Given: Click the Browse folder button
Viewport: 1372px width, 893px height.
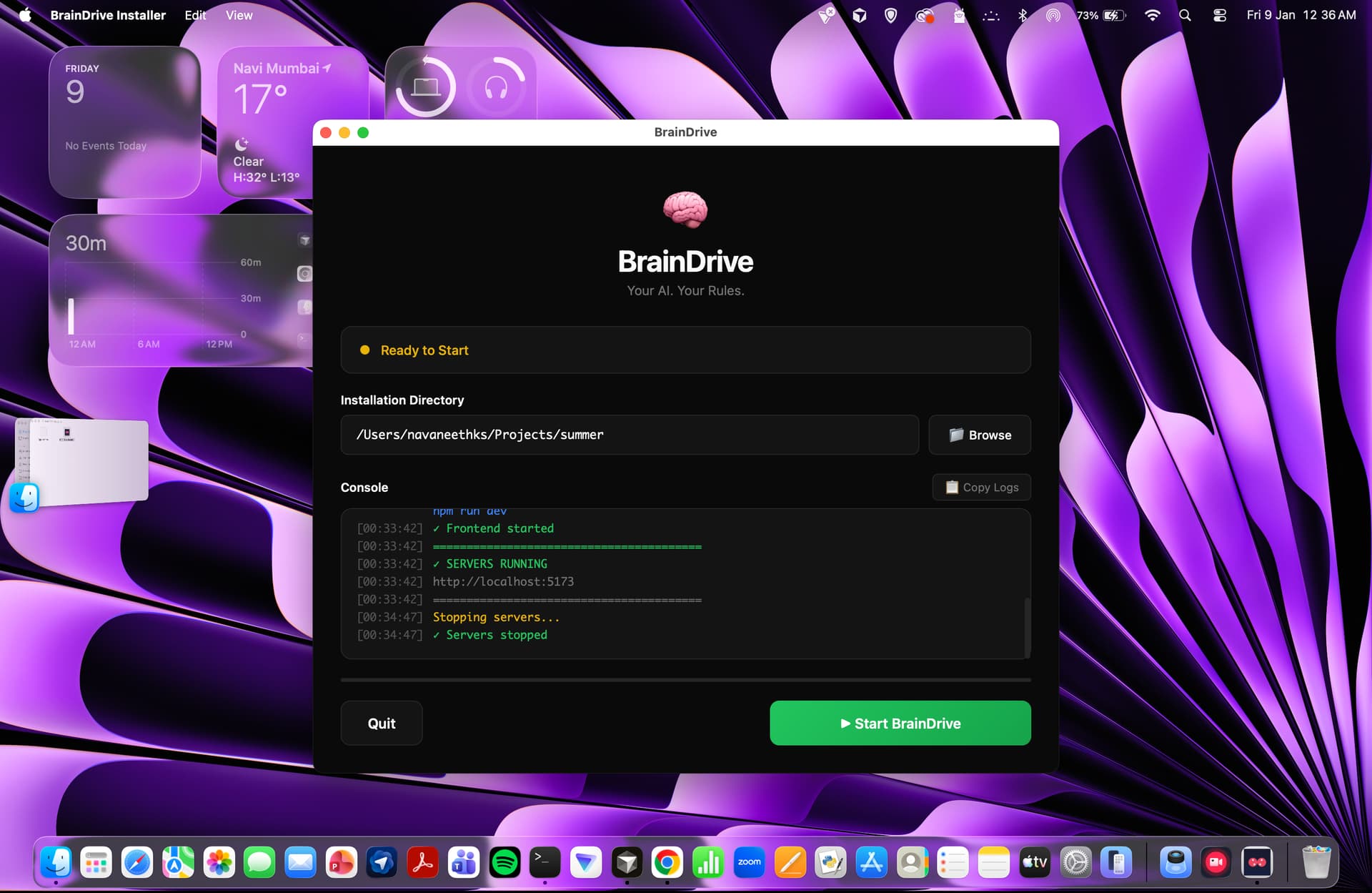Looking at the screenshot, I should (979, 435).
